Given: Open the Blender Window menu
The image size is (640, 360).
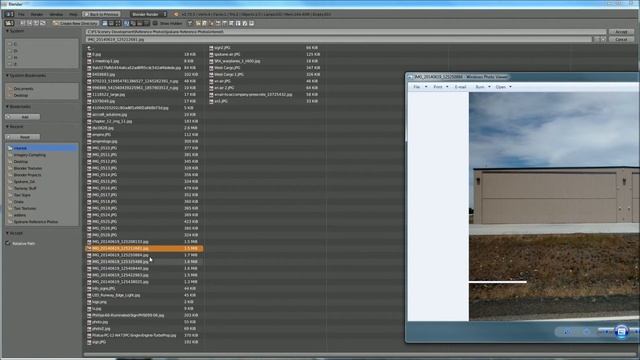Looking at the screenshot, I should [56, 14].
